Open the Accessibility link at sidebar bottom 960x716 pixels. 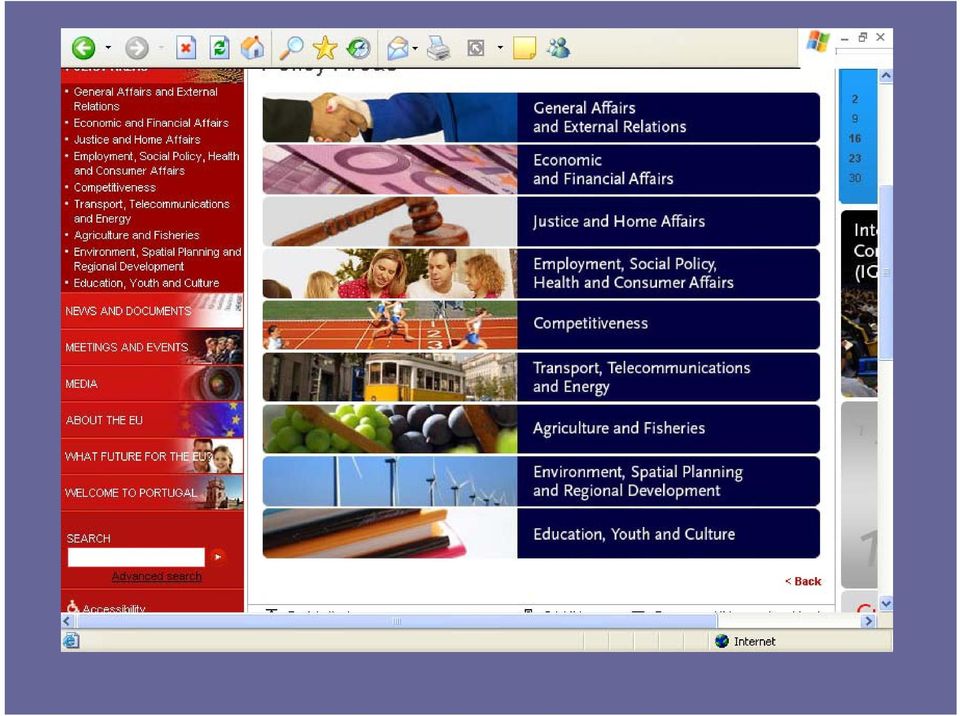tap(106, 608)
